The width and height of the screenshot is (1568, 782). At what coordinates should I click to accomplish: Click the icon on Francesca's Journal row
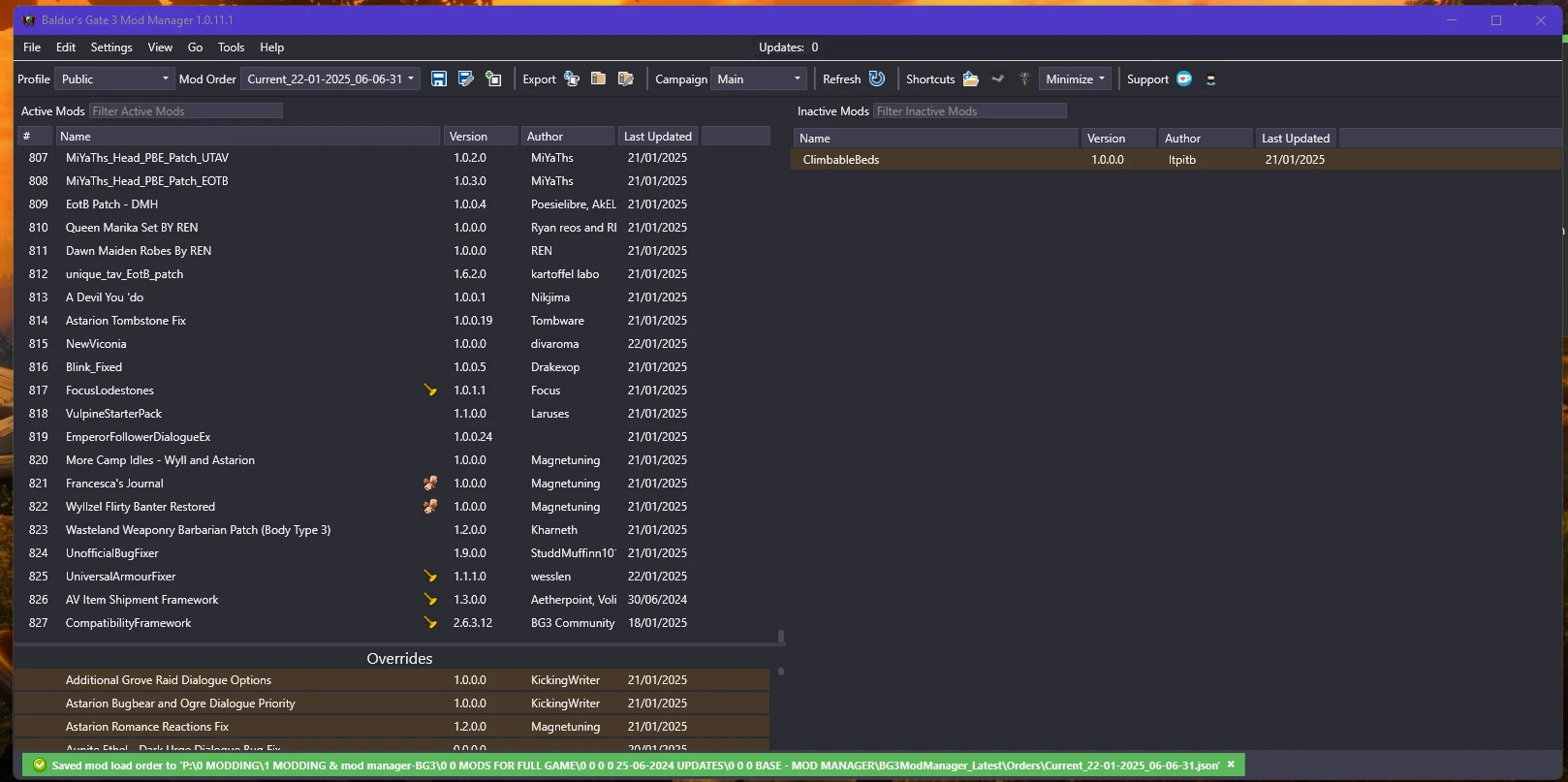(x=430, y=483)
